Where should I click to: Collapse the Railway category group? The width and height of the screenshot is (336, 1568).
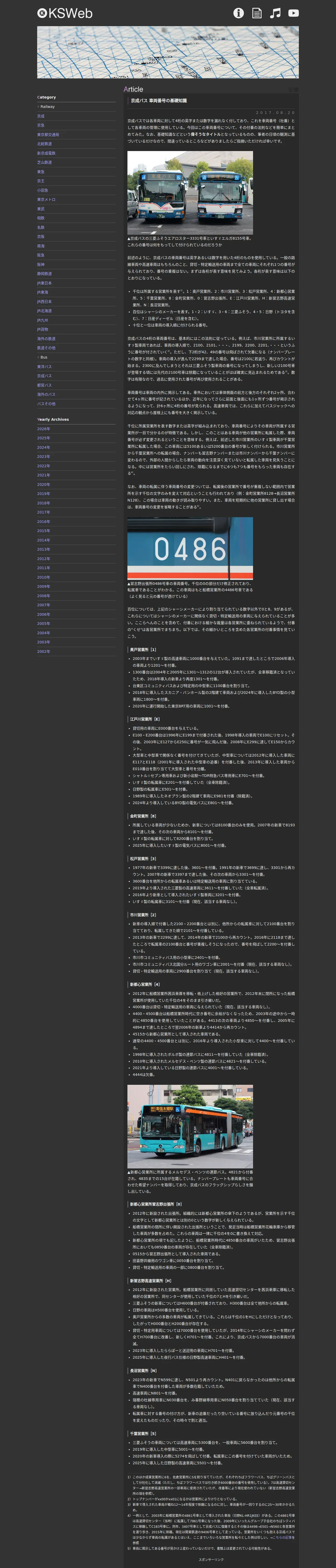pyautogui.click(x=46, y=107)
